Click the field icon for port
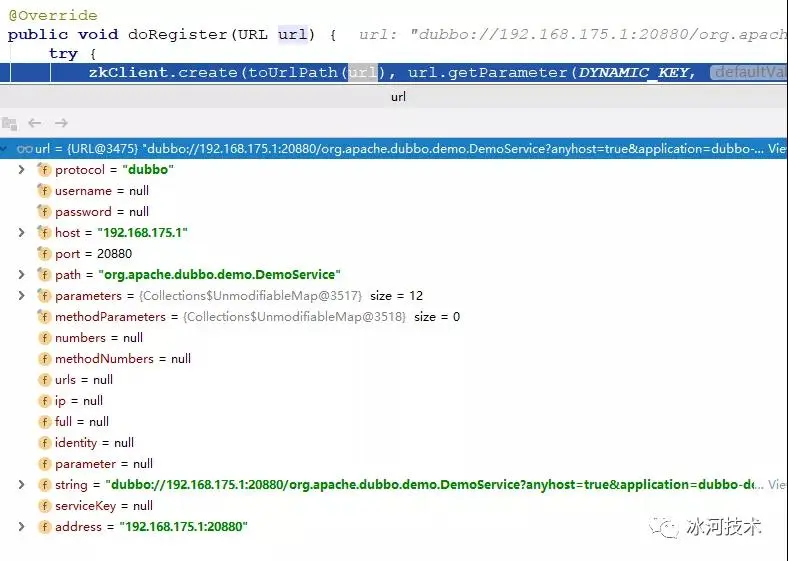 point(44,254)
